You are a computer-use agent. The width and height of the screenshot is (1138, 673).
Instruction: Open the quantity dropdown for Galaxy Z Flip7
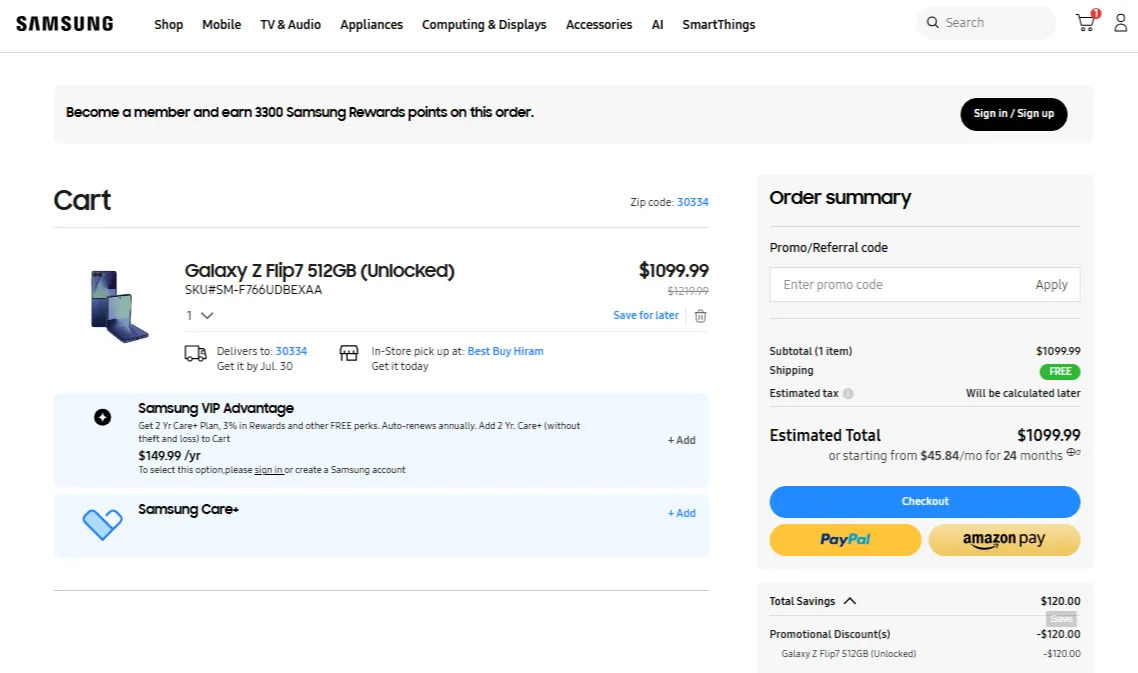[200, 316]
